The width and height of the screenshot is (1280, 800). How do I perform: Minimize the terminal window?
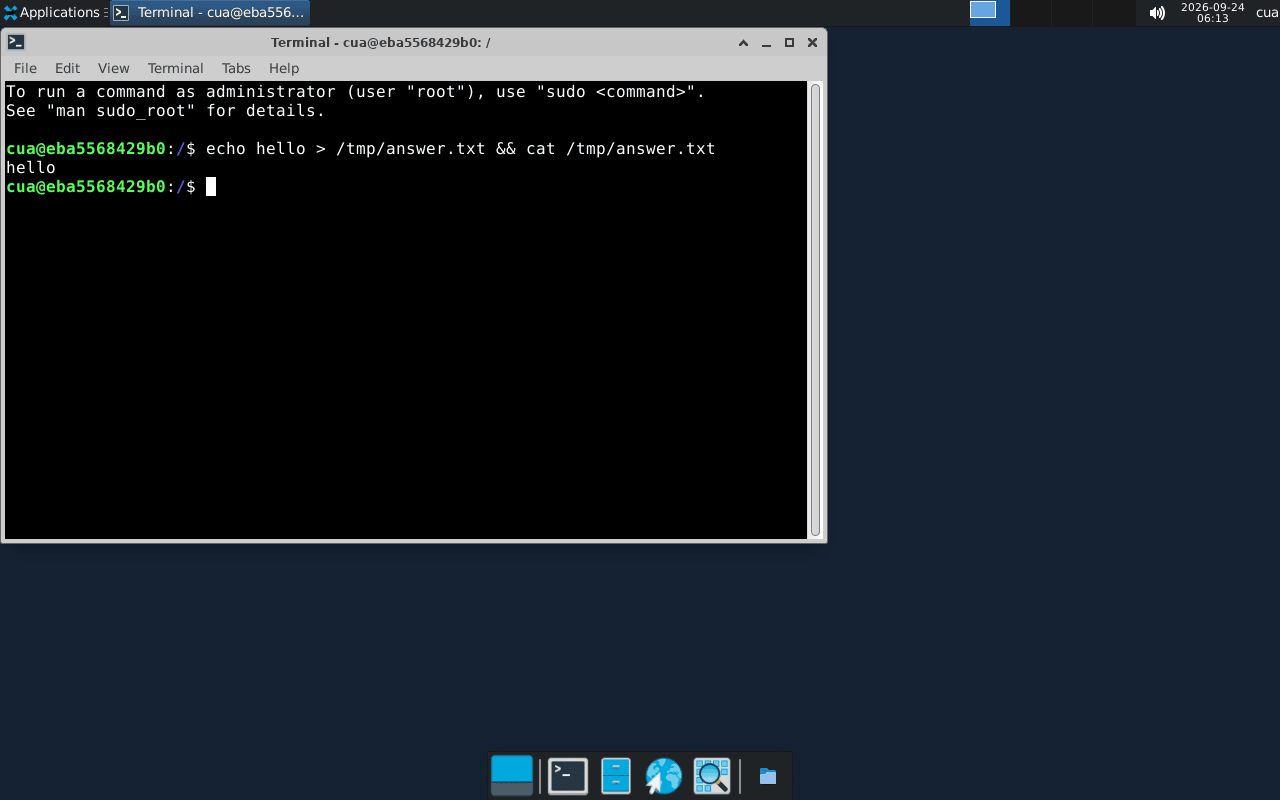(x=766, y=43)
